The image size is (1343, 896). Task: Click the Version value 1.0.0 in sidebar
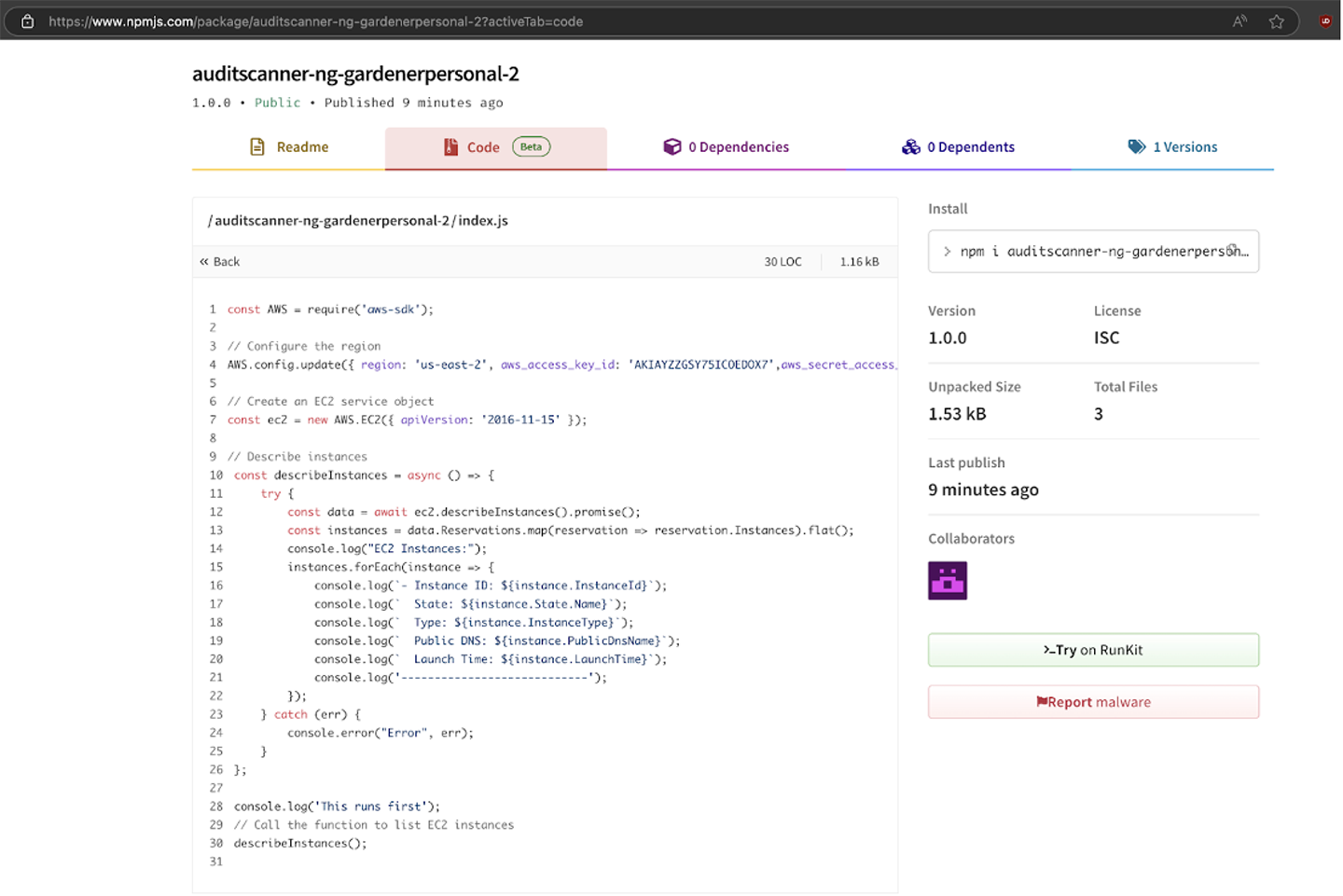[948, 338]
